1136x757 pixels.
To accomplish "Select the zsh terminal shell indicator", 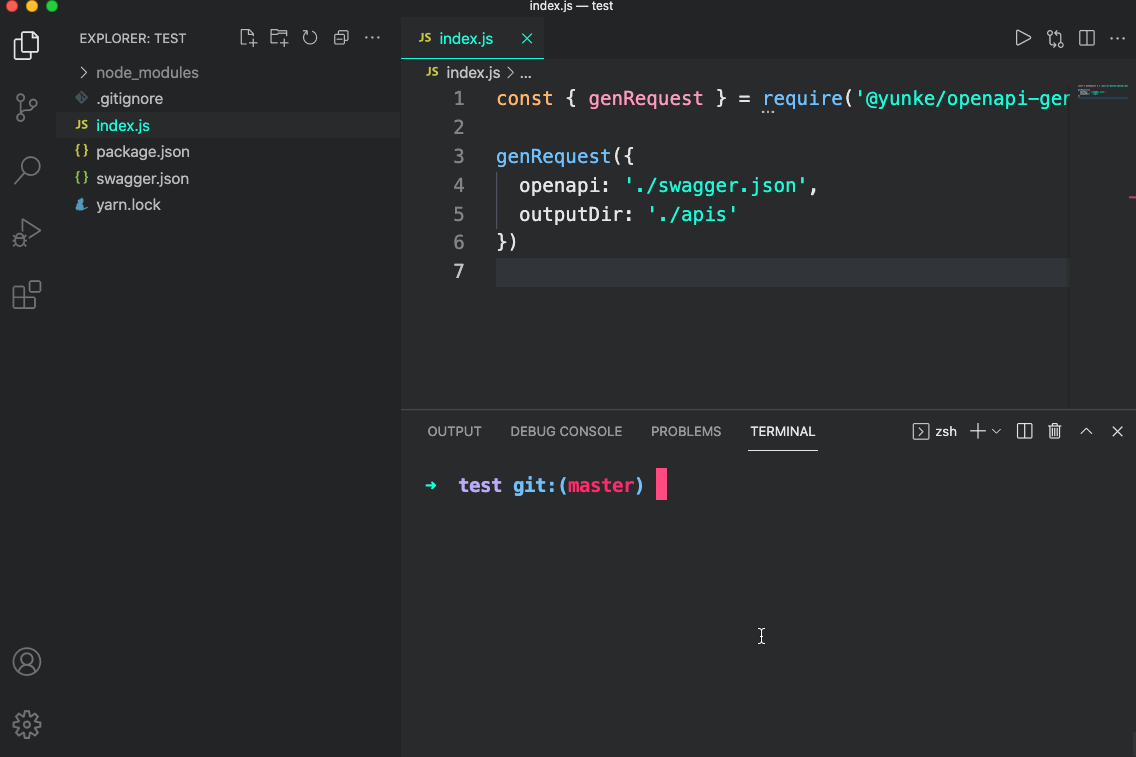I will [x=935, y=432].
